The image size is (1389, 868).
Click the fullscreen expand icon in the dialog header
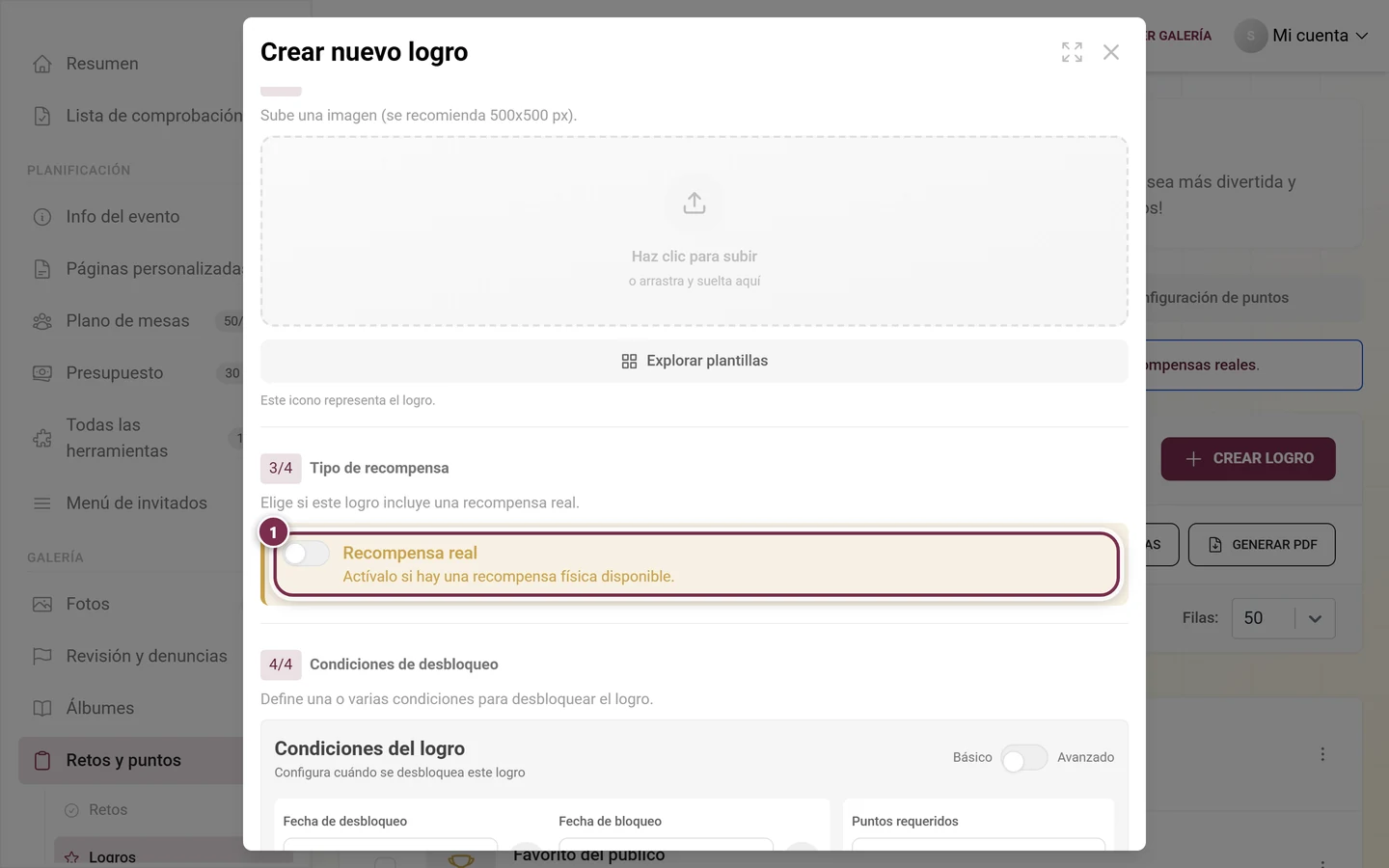click(1072, 52)
